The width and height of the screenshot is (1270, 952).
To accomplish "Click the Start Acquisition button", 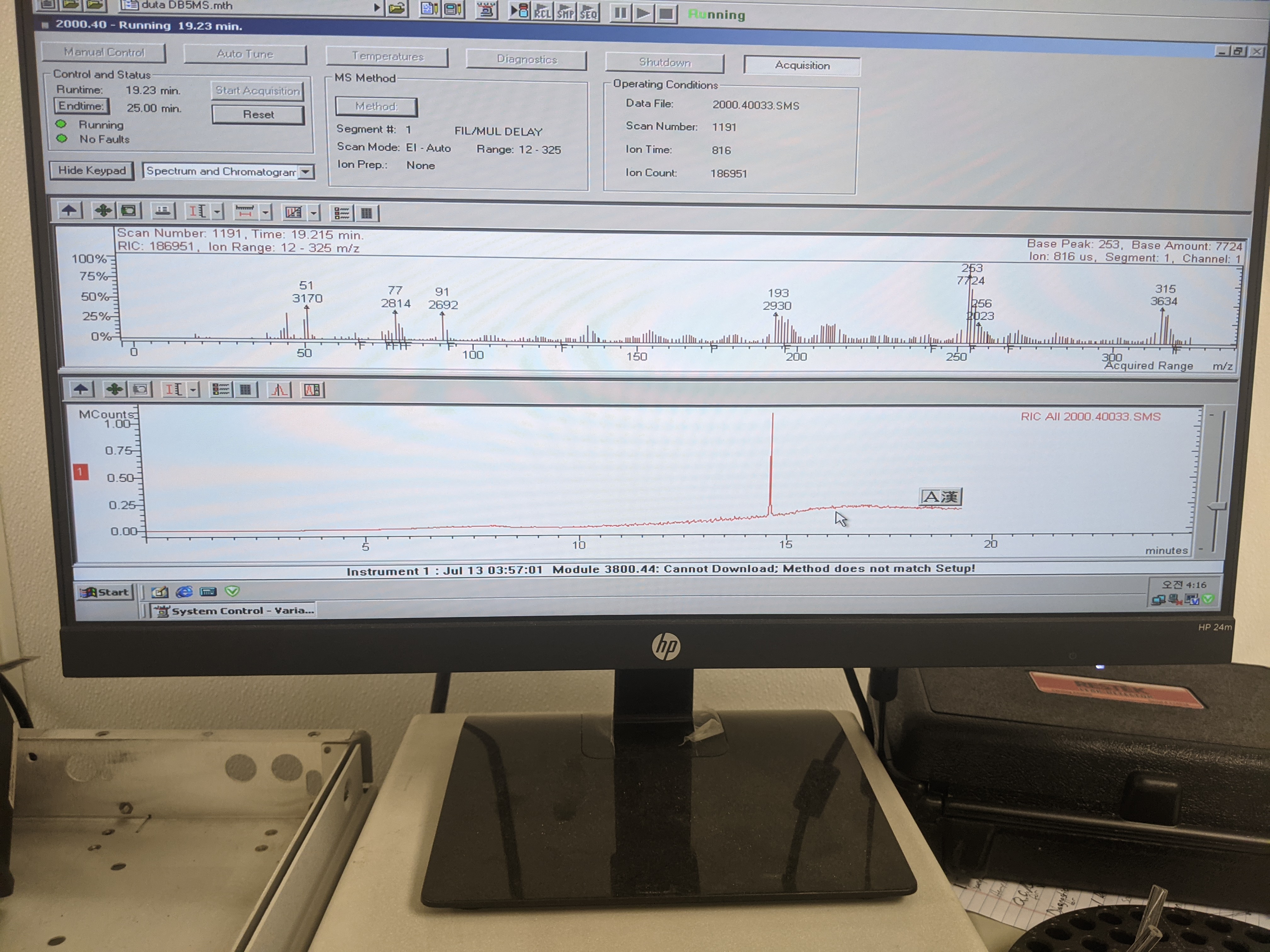I will (258, 91).
